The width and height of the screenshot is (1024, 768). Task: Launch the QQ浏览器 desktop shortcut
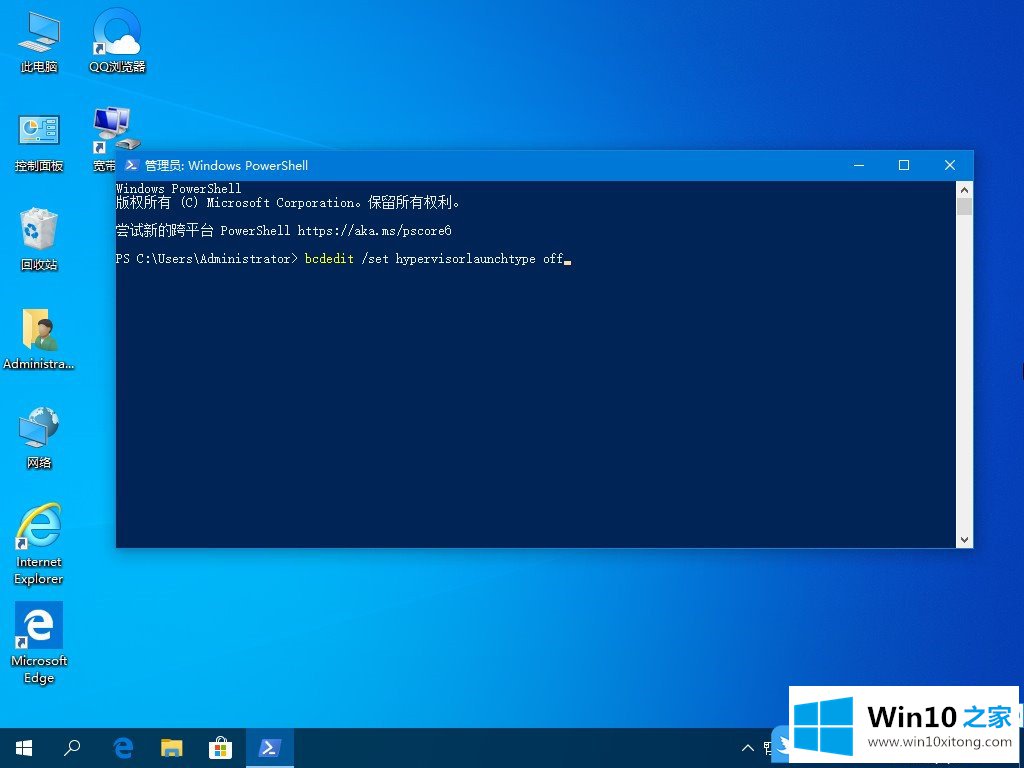click(x=117, y=42)
